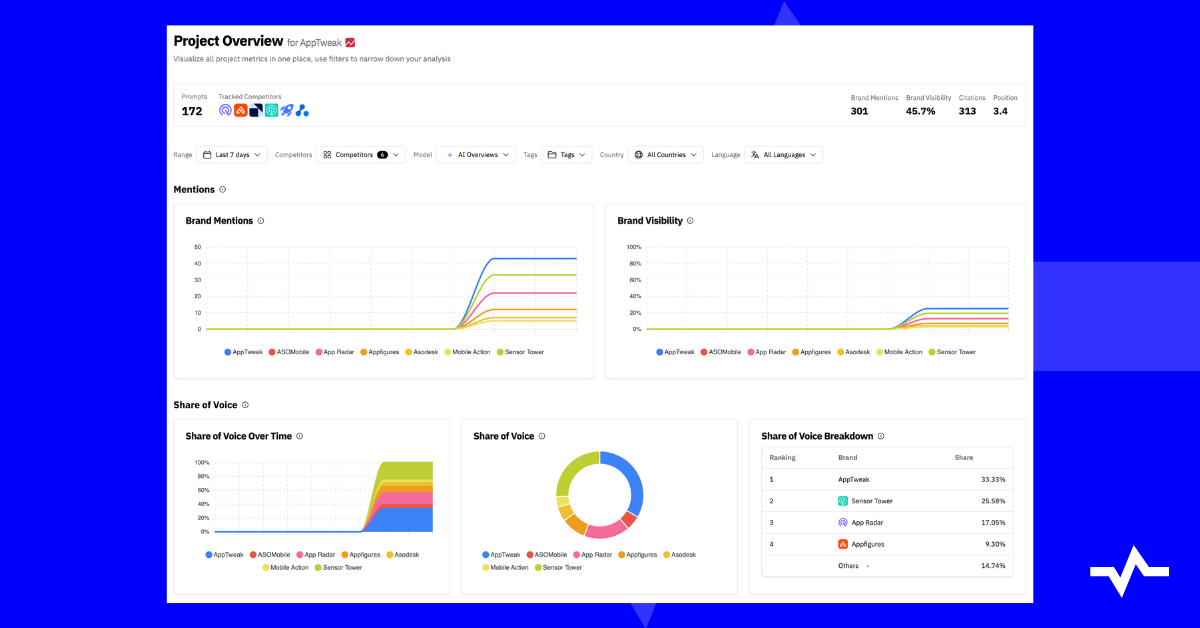The height and width of the screenshot is (628, 1200).
Task: Click the folder icon in Tags filter
Action: point(552,155)
